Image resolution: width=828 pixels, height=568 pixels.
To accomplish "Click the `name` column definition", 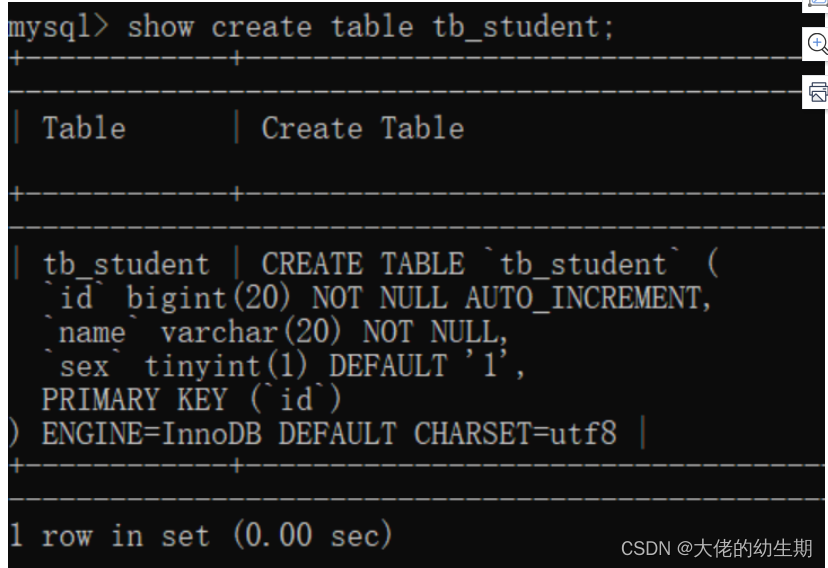I will coord(276,332).
